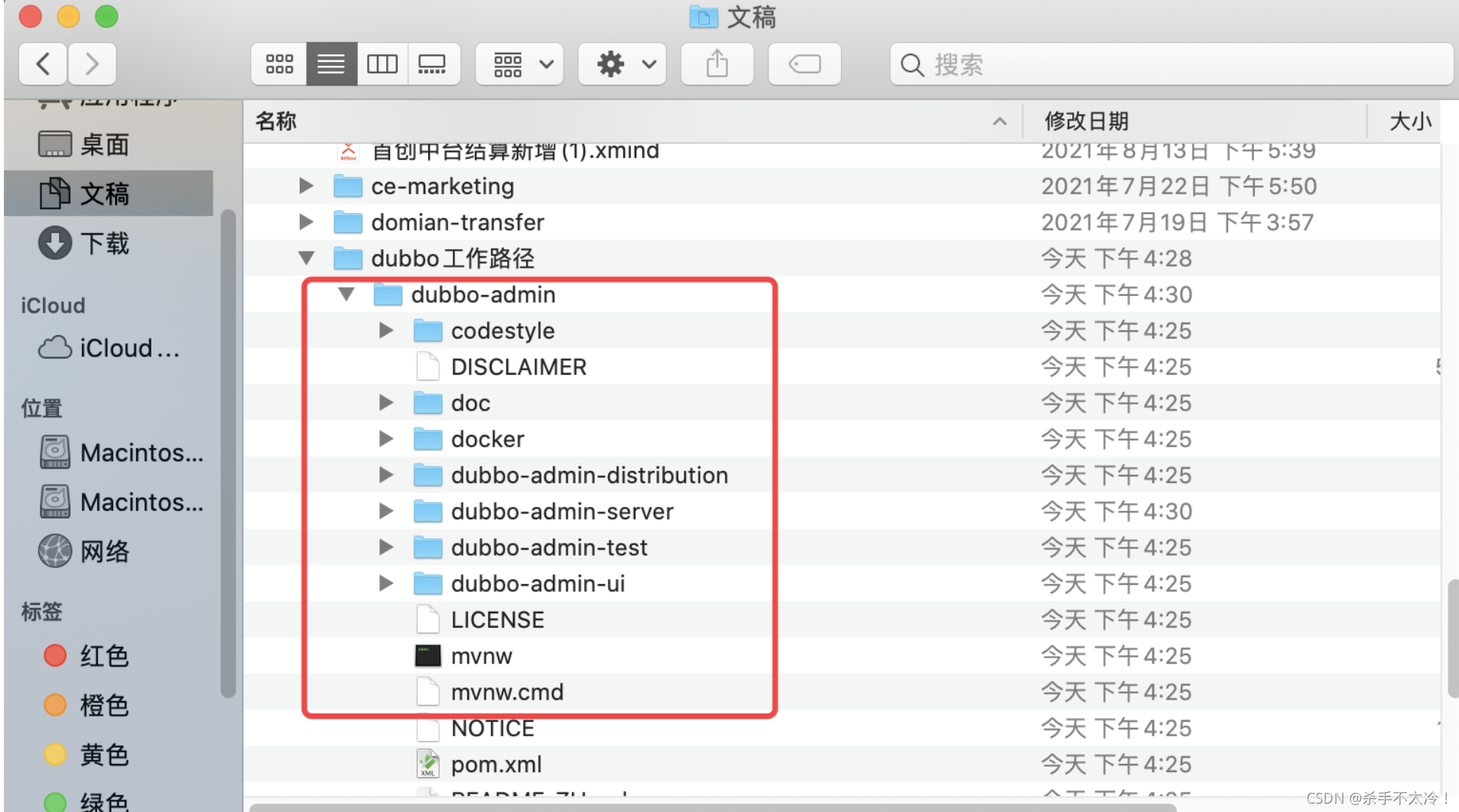Select the doc folder icon

click(x=427, y=402)
